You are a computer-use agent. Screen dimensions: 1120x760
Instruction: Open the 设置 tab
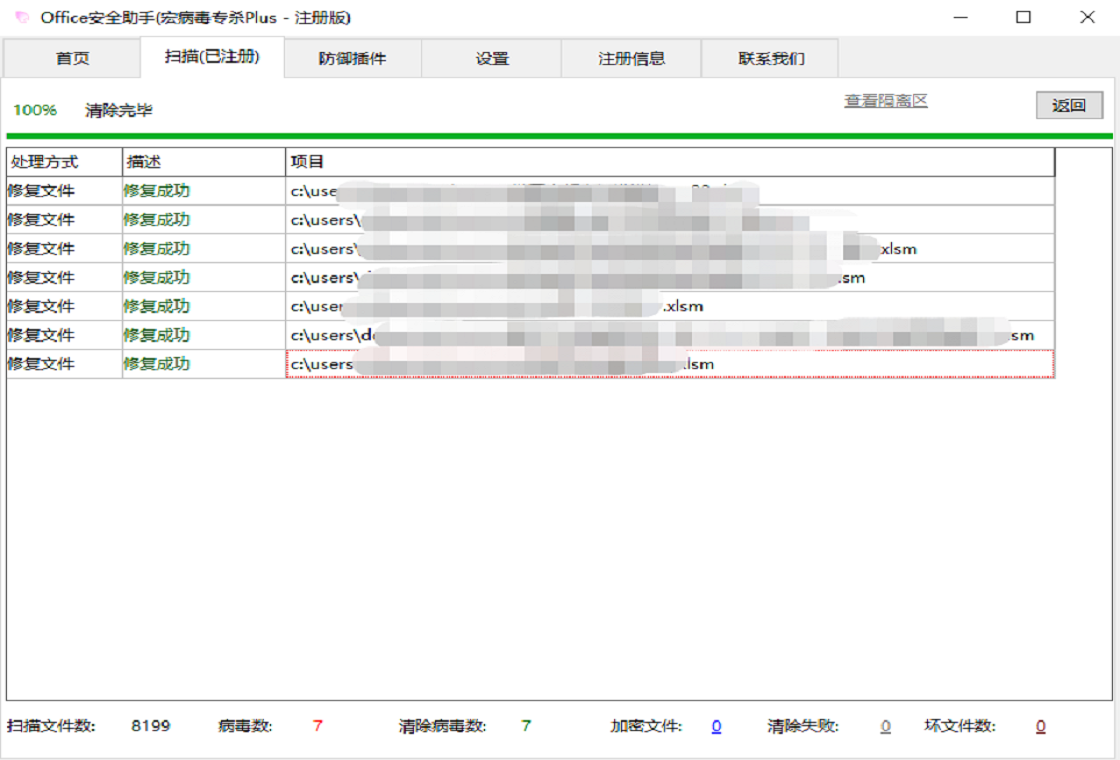(x=490, y=59)
